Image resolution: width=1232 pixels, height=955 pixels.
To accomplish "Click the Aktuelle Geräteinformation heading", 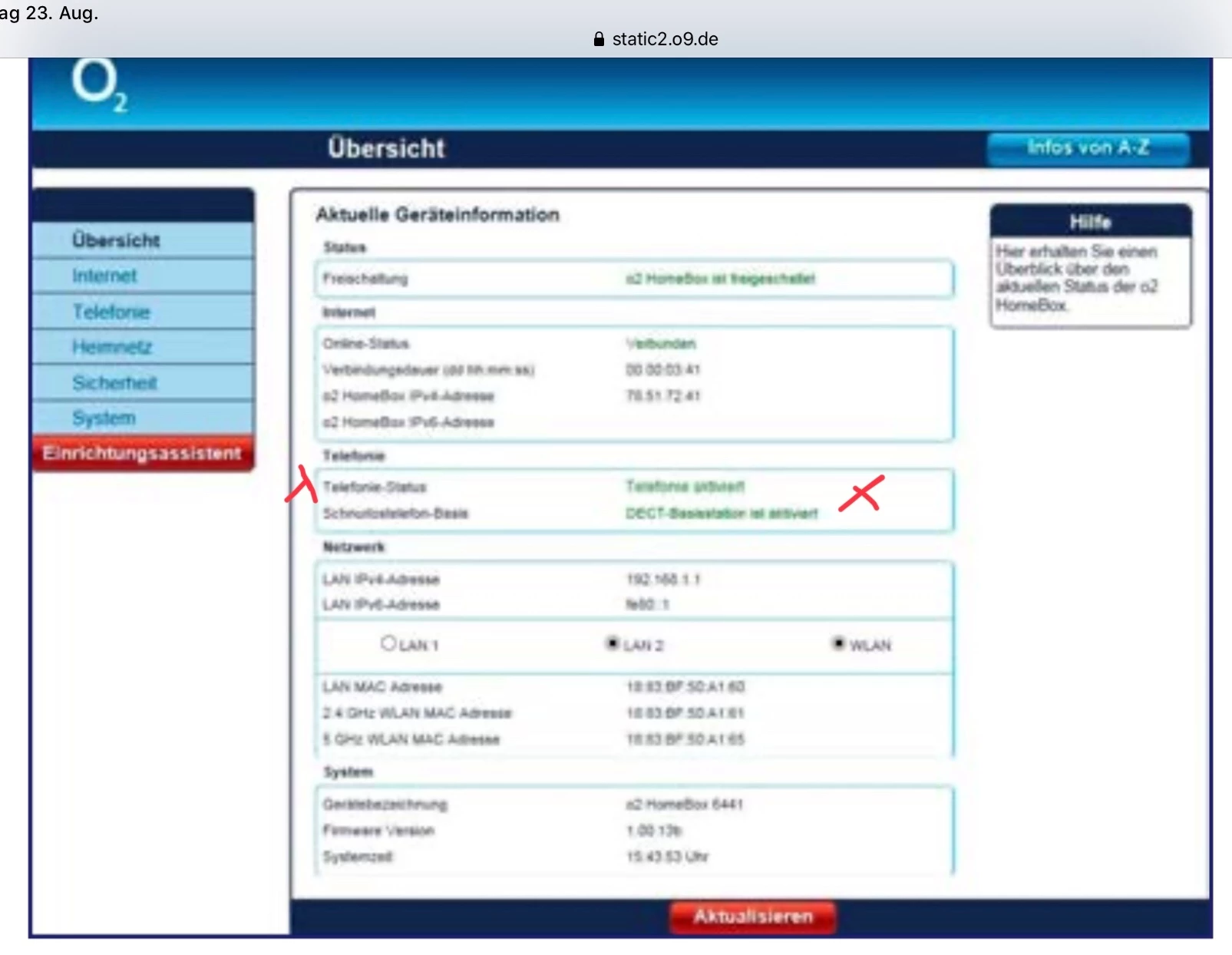I will [438, 214].
